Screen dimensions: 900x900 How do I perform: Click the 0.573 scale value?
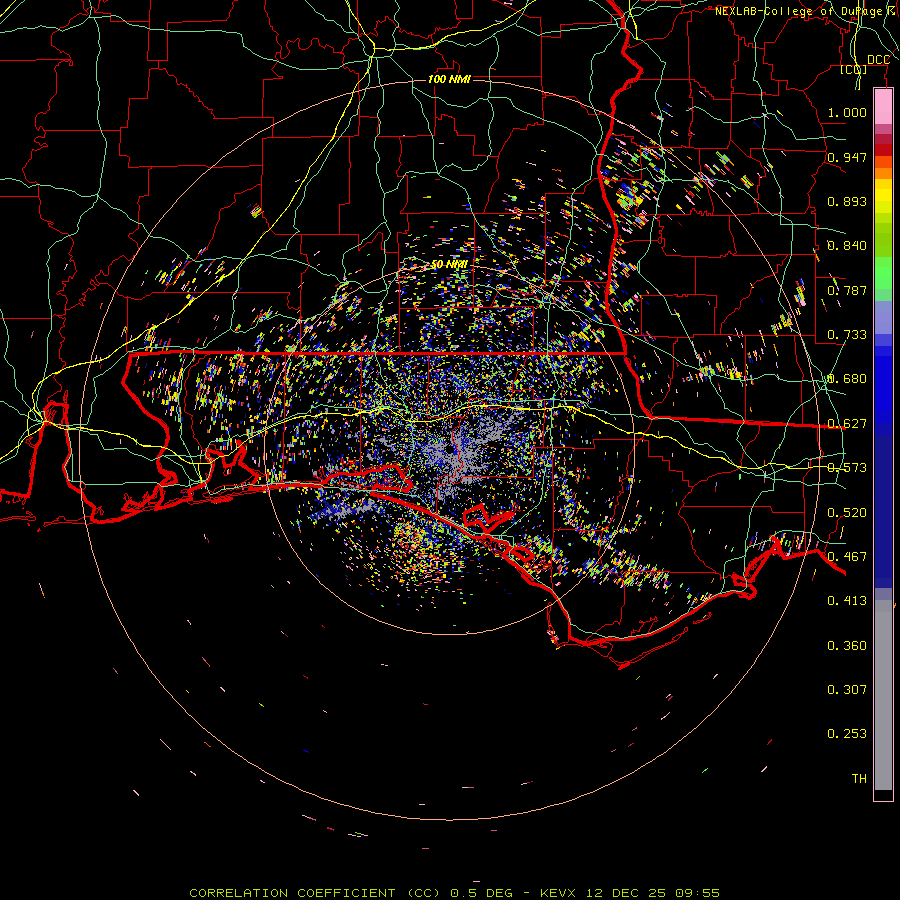[x=847, y=468]
